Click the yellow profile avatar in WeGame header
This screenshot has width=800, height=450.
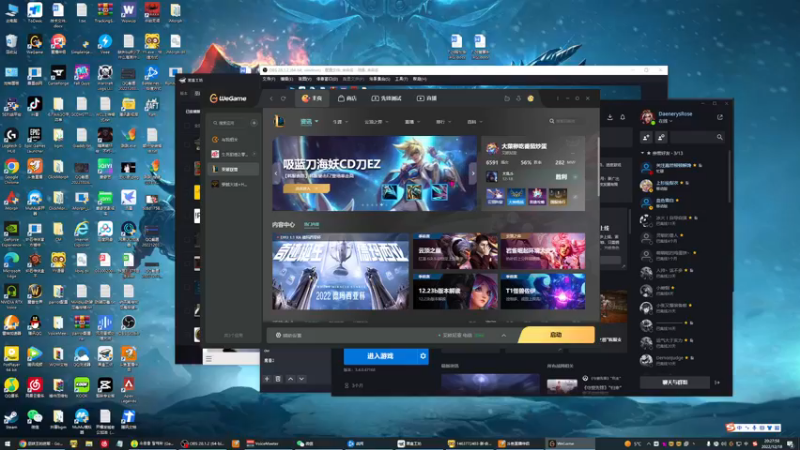click(x=531, y=98)
